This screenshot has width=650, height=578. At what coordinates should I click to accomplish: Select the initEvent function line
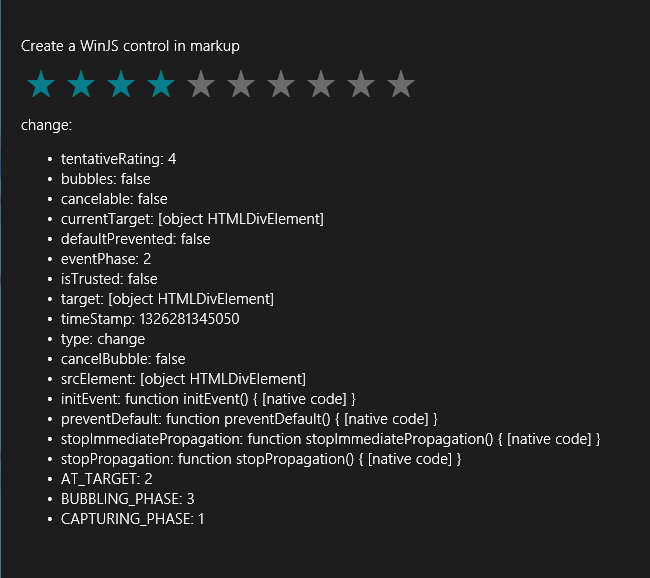click(x=208, y=399)
